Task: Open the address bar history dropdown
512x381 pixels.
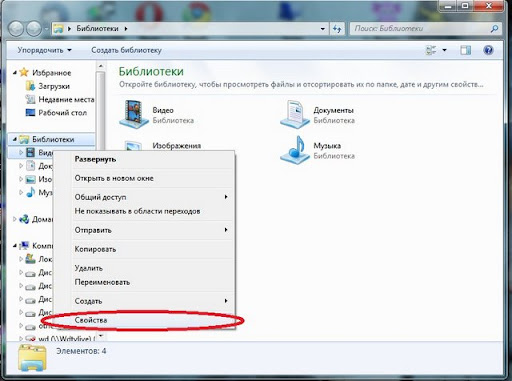Action: [322, 29]
